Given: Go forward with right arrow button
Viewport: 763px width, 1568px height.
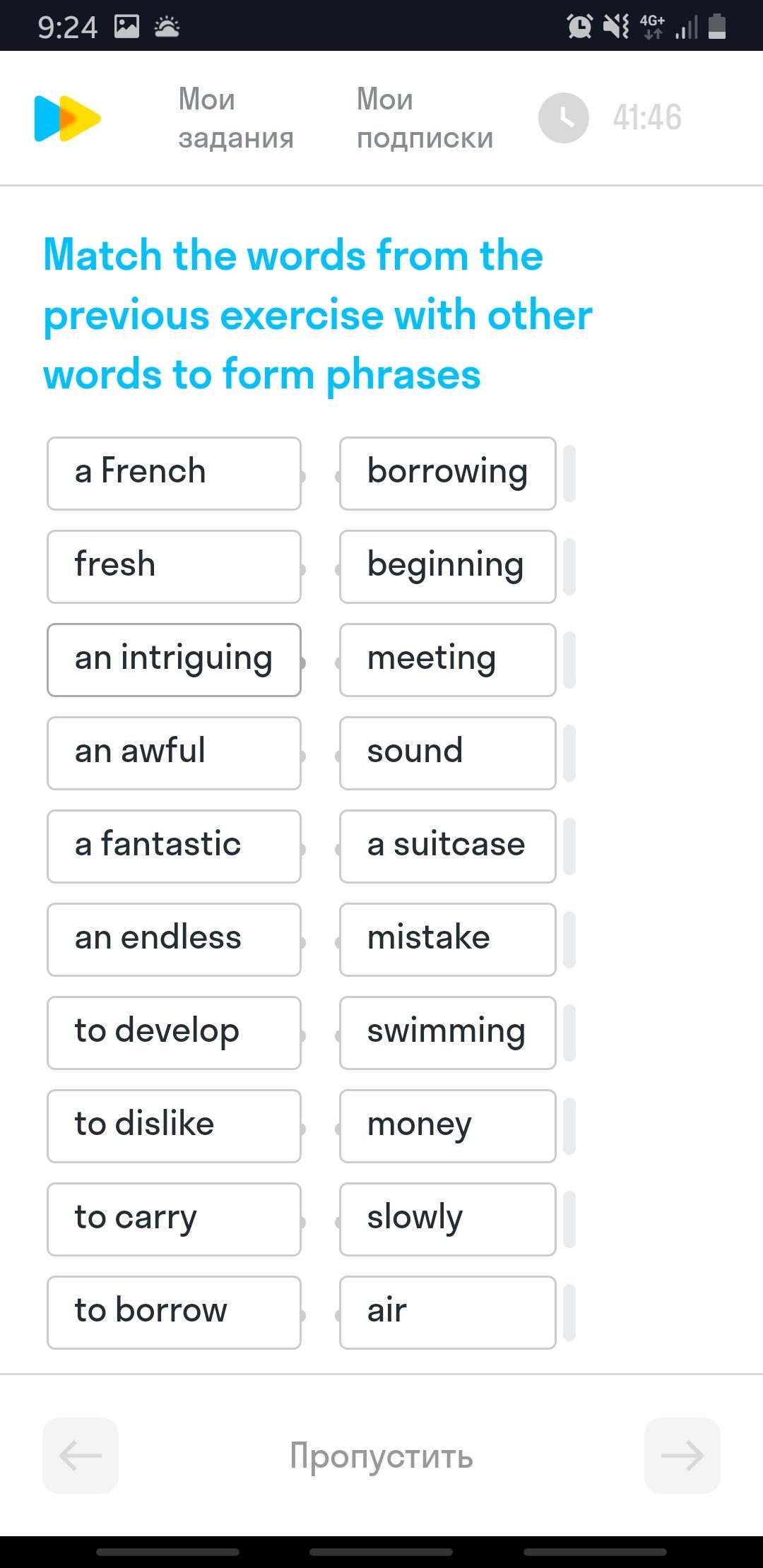Looking at the screenshot, I should [x=682, y=1455].
